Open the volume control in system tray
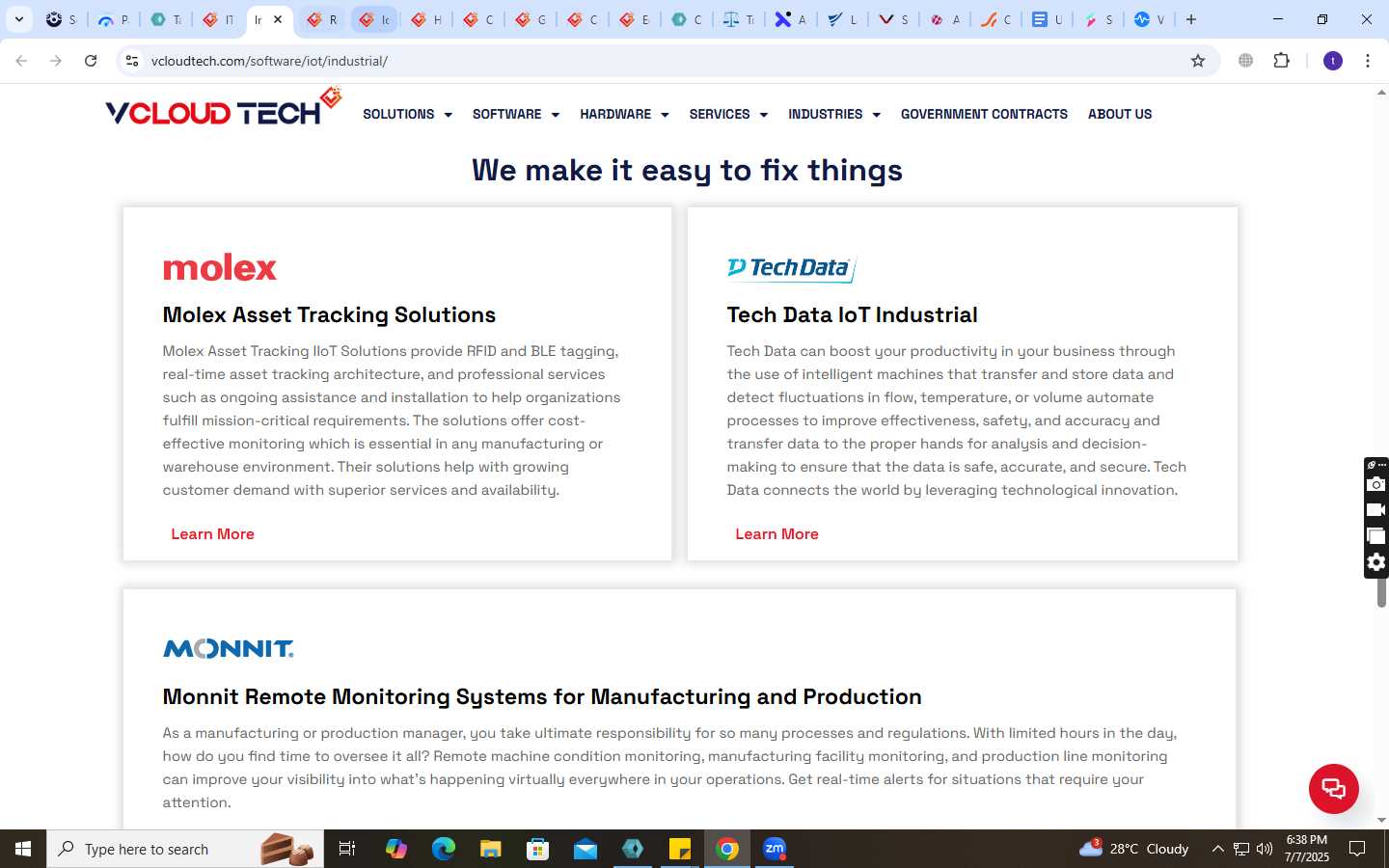The height and width of the screenshot is (868, 1389). pos(1265,849)
